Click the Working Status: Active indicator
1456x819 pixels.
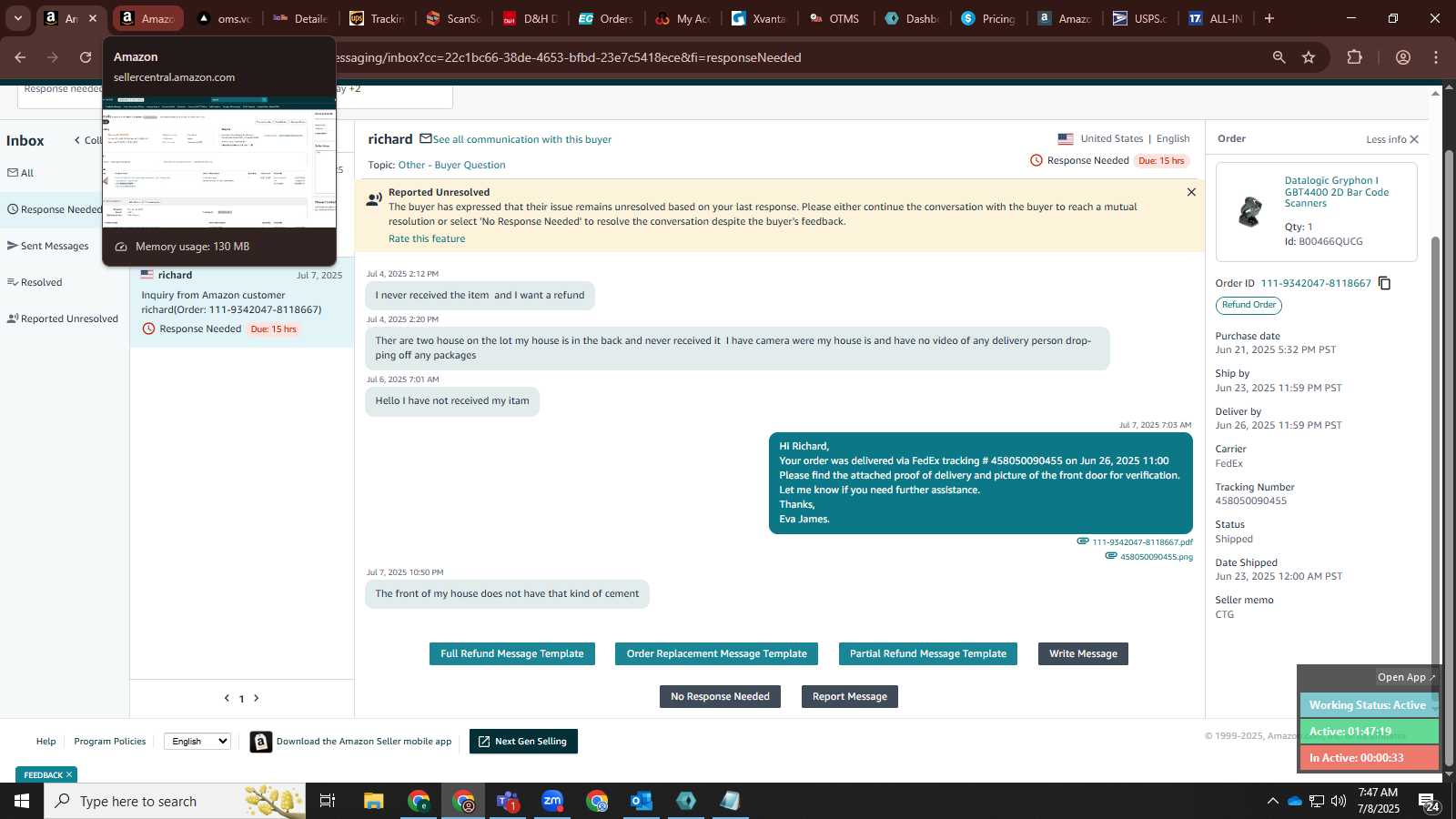tap(1368, 705)
